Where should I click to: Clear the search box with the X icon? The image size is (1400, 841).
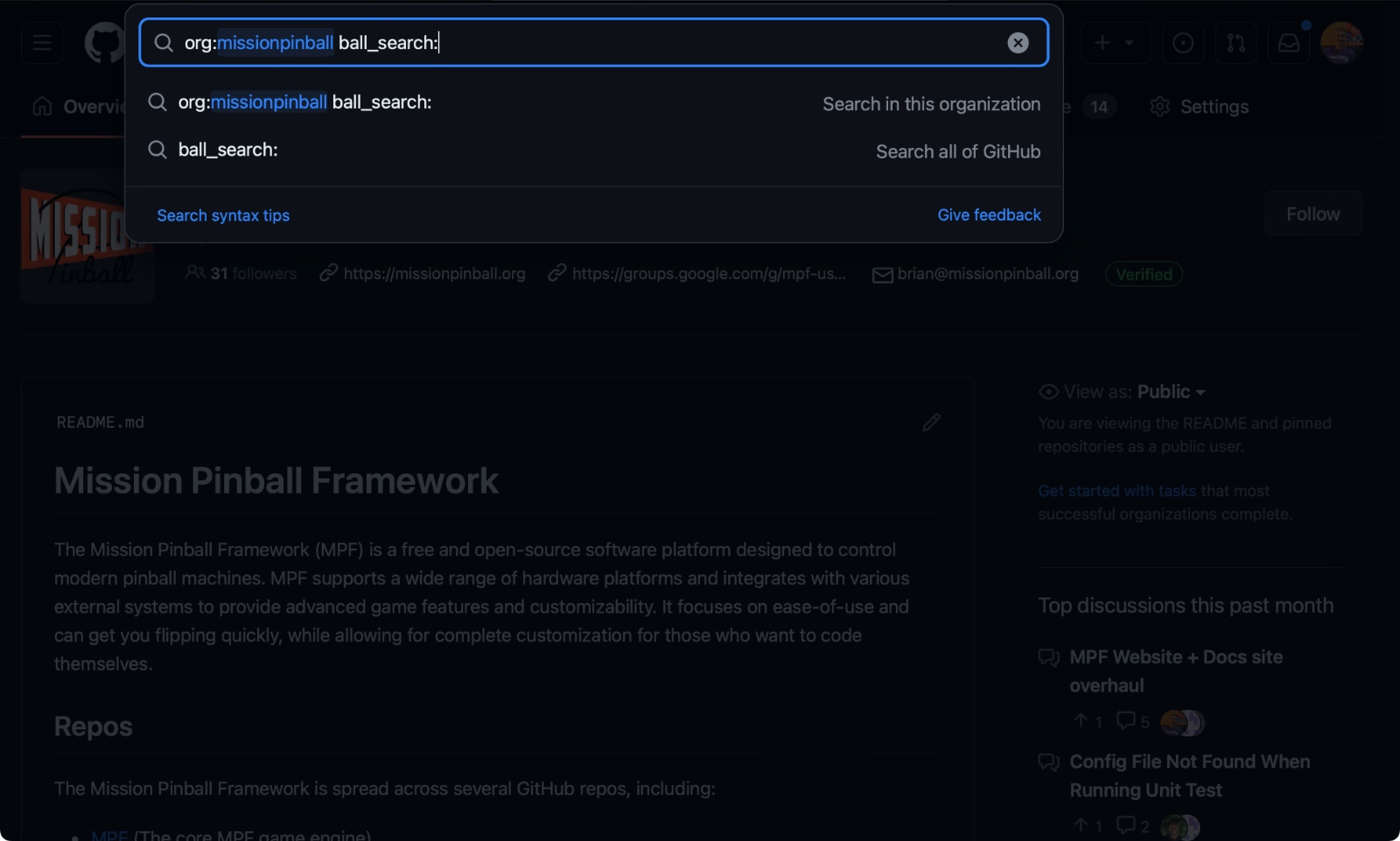(x=1018, y=43)
